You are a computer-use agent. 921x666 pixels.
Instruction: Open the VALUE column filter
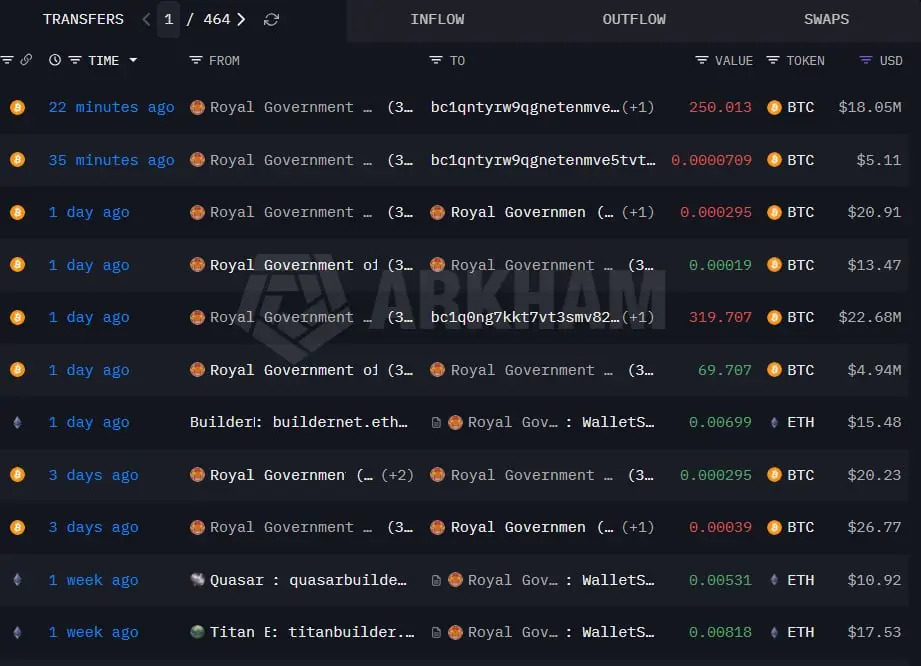click(701, 60)
